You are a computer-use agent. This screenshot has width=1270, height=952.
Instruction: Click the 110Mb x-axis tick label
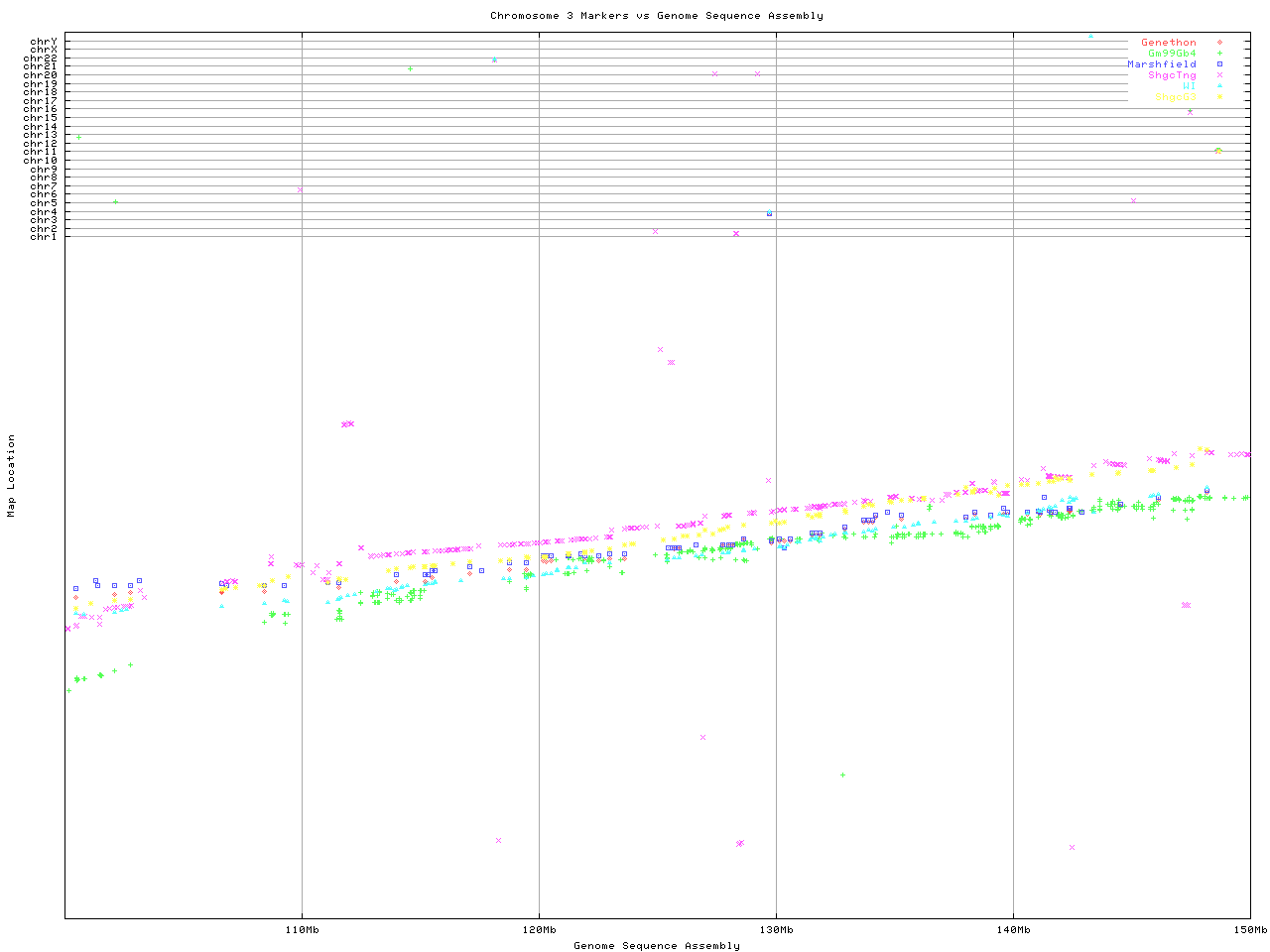click(x=302, y=930)
